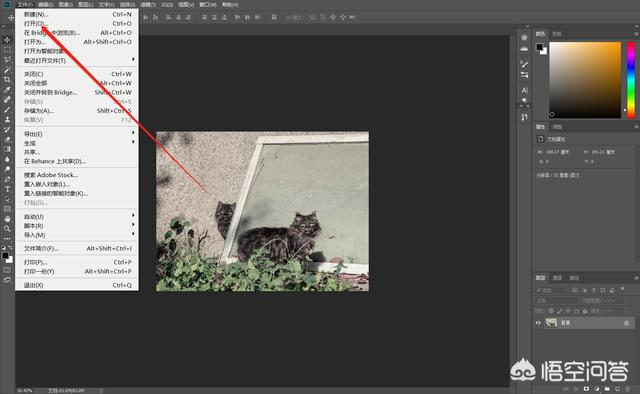Select the Horizontal Type tool
640x394 pixels.
click(7, 189)
